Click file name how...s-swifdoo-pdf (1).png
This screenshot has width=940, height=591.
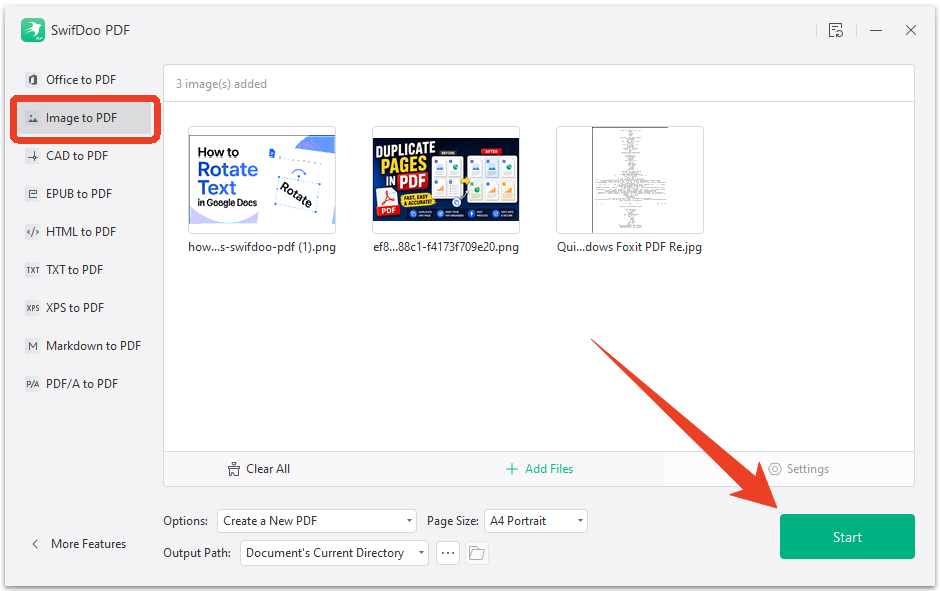(262, 247)
